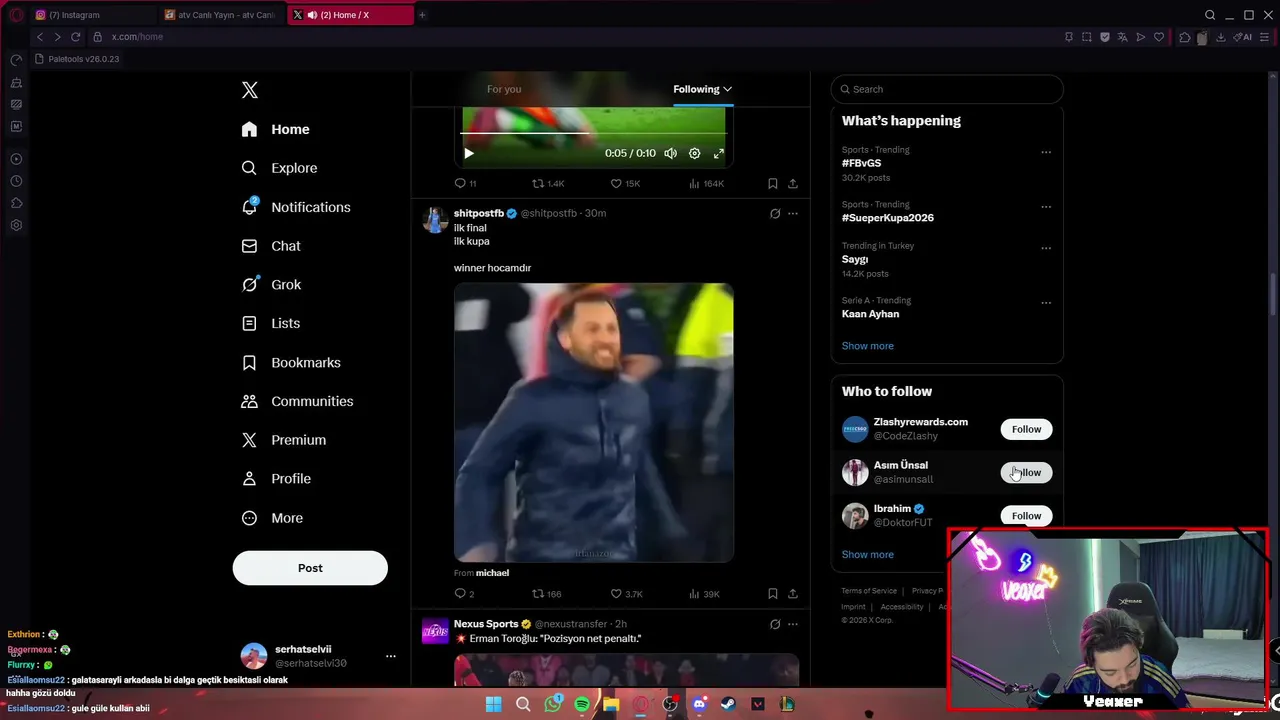1280x720 pixels.
Task: Follow Ibrahim @DoktorFUT
Action: (1026, 516)
